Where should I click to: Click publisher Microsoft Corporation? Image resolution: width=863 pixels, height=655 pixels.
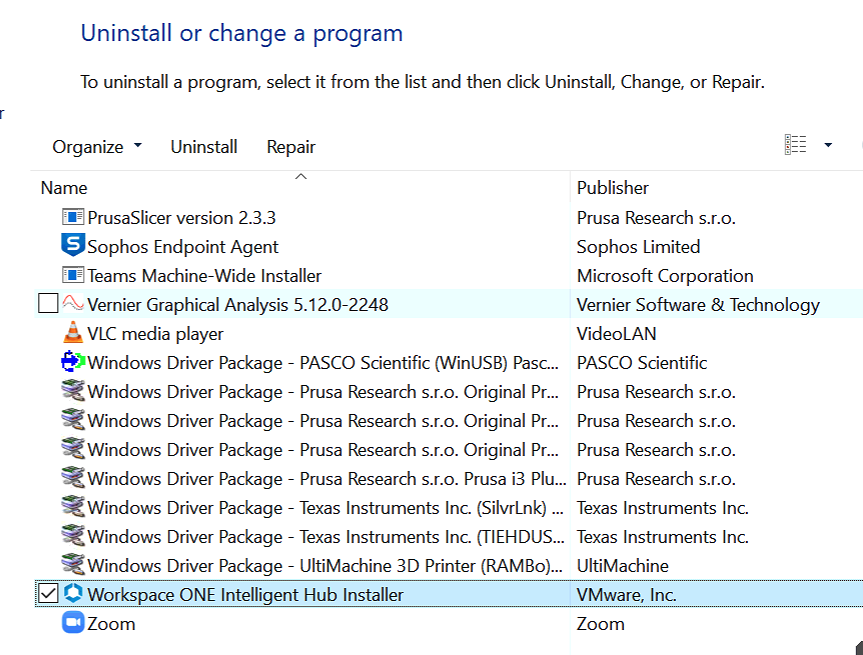click(x=665, y=275)
